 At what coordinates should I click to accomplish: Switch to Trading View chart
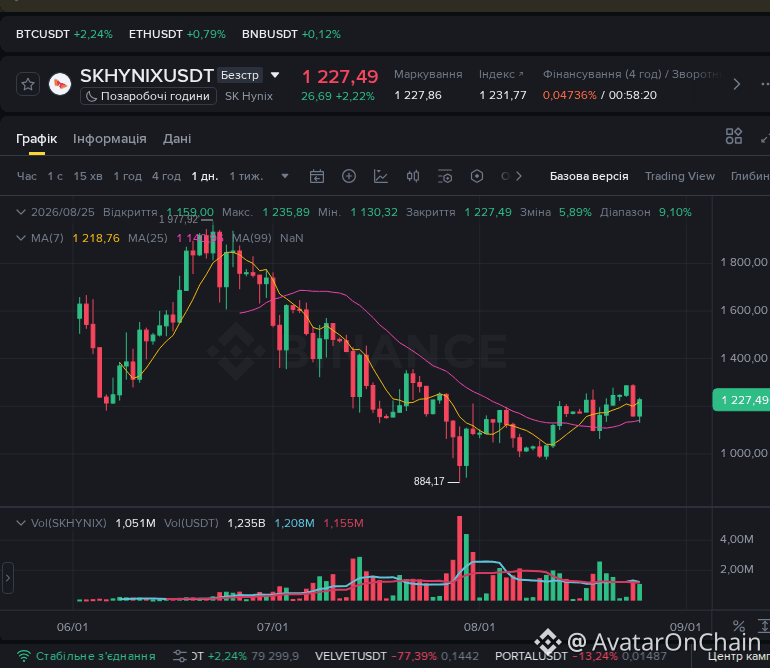click(680, 176)
